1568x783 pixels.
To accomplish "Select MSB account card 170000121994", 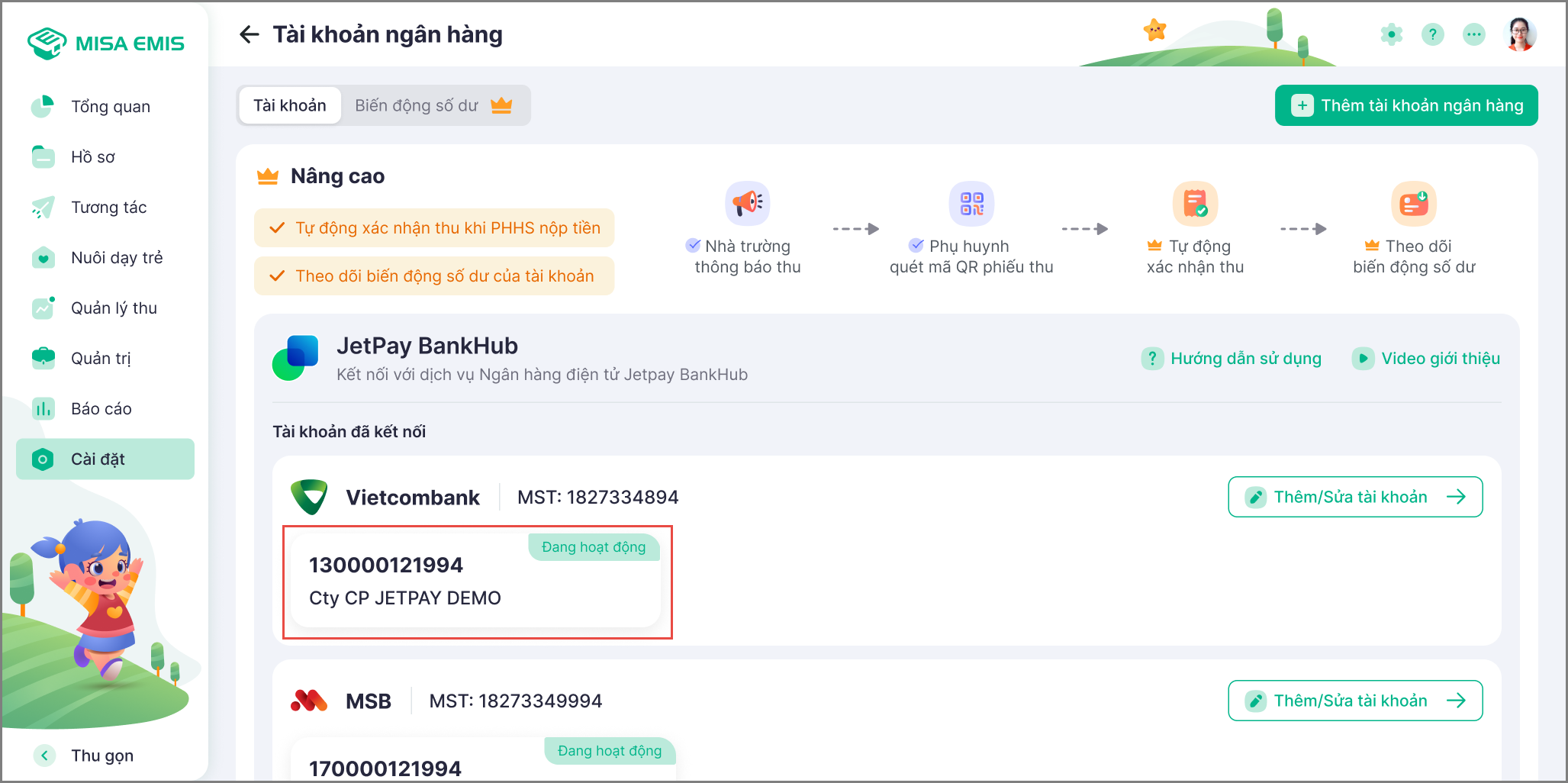I will click(484, 759).
